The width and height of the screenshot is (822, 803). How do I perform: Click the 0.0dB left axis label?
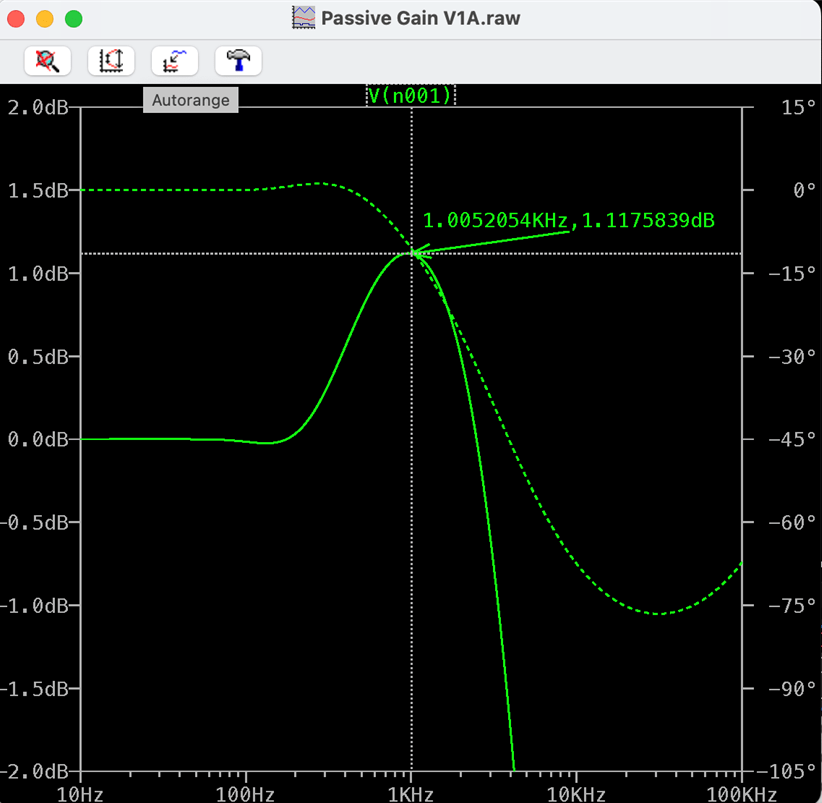(x=38, y=439)
